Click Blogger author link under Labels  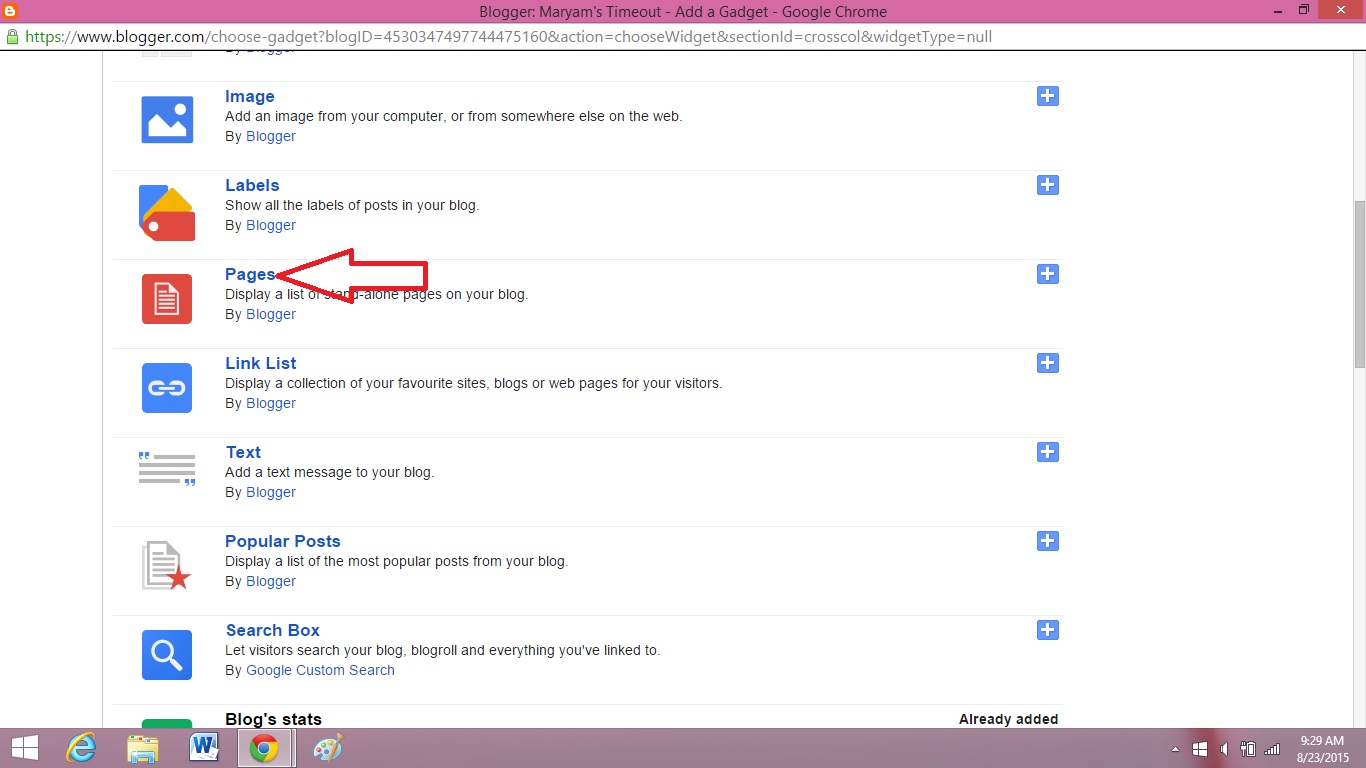pyautogui.click(x=271, y=225)
